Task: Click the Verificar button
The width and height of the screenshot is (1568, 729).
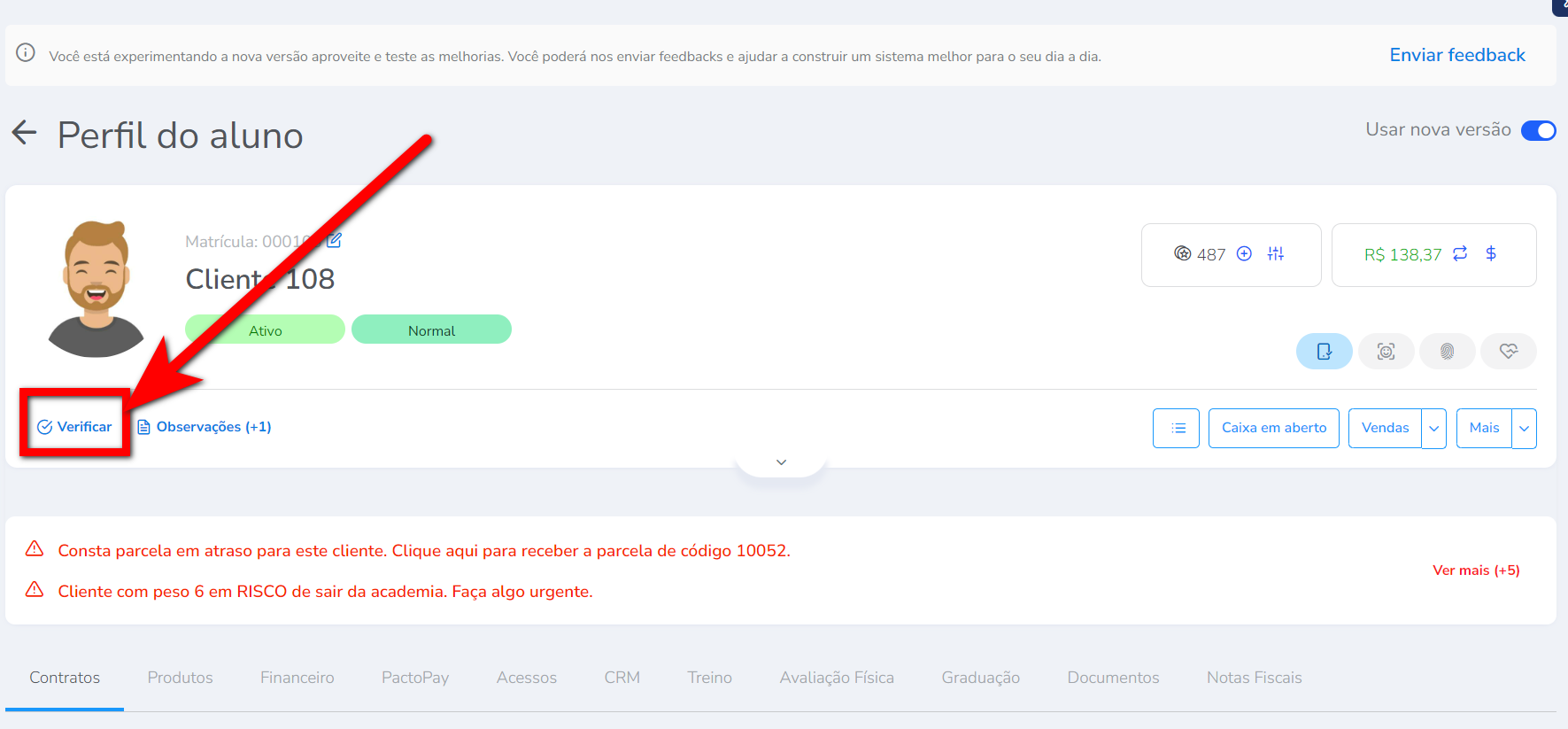Action: 75,427
